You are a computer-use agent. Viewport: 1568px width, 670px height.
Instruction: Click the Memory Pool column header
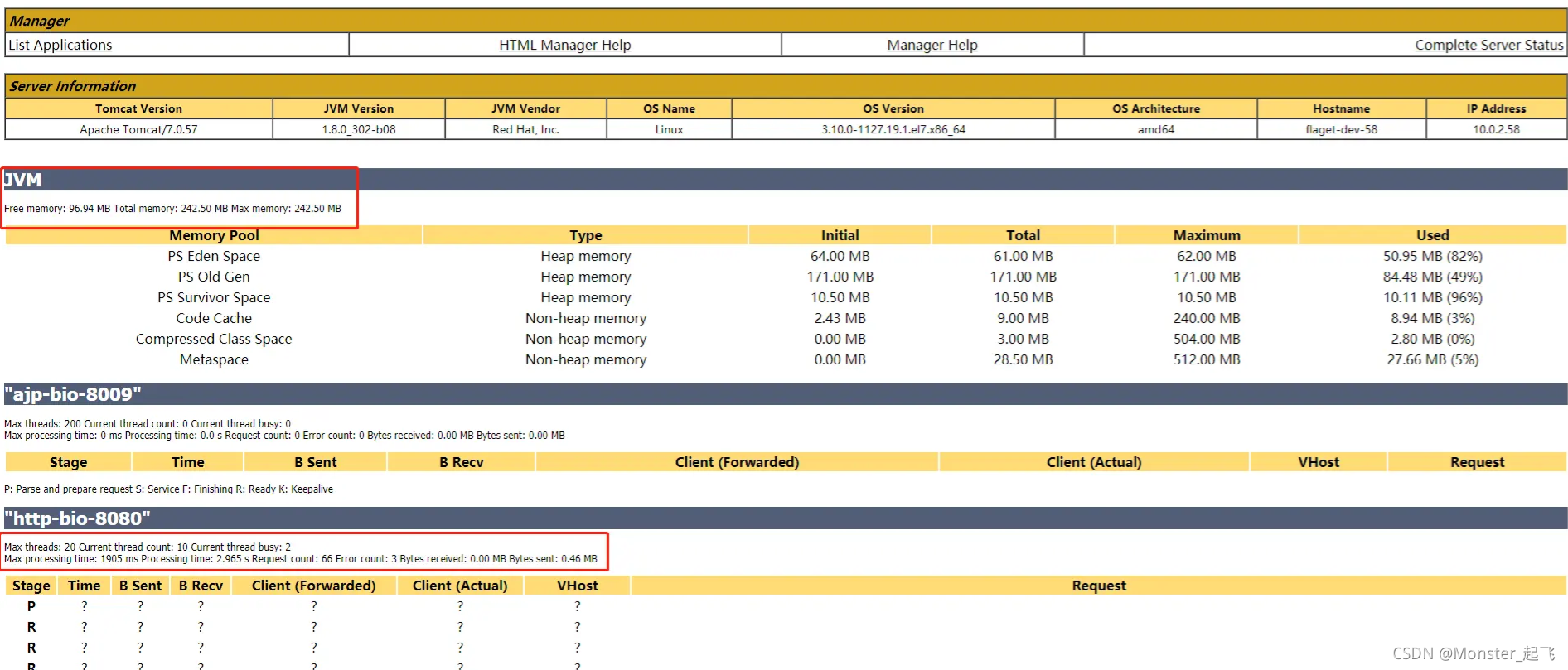click(214, 235)
